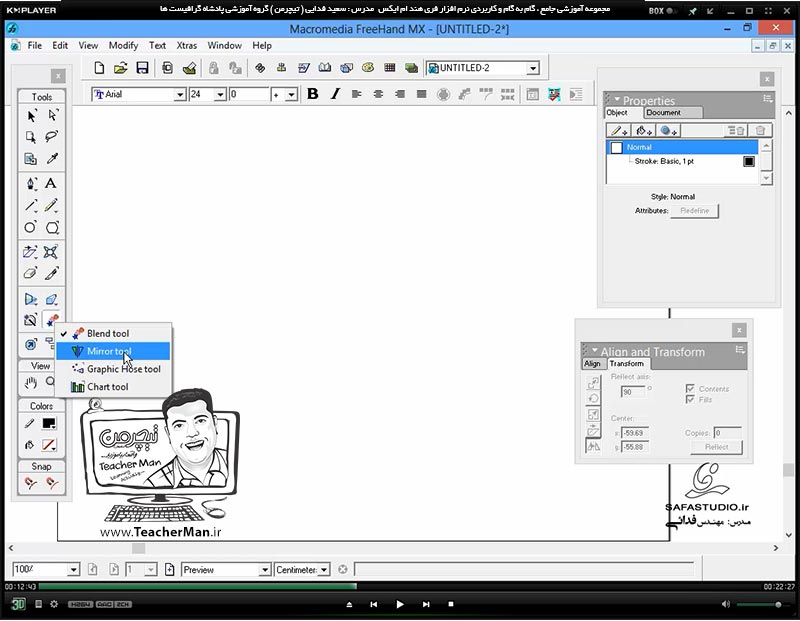Click the Reflect icon in Transform panel
800x621 pixels.
click(x=593, y=446)
